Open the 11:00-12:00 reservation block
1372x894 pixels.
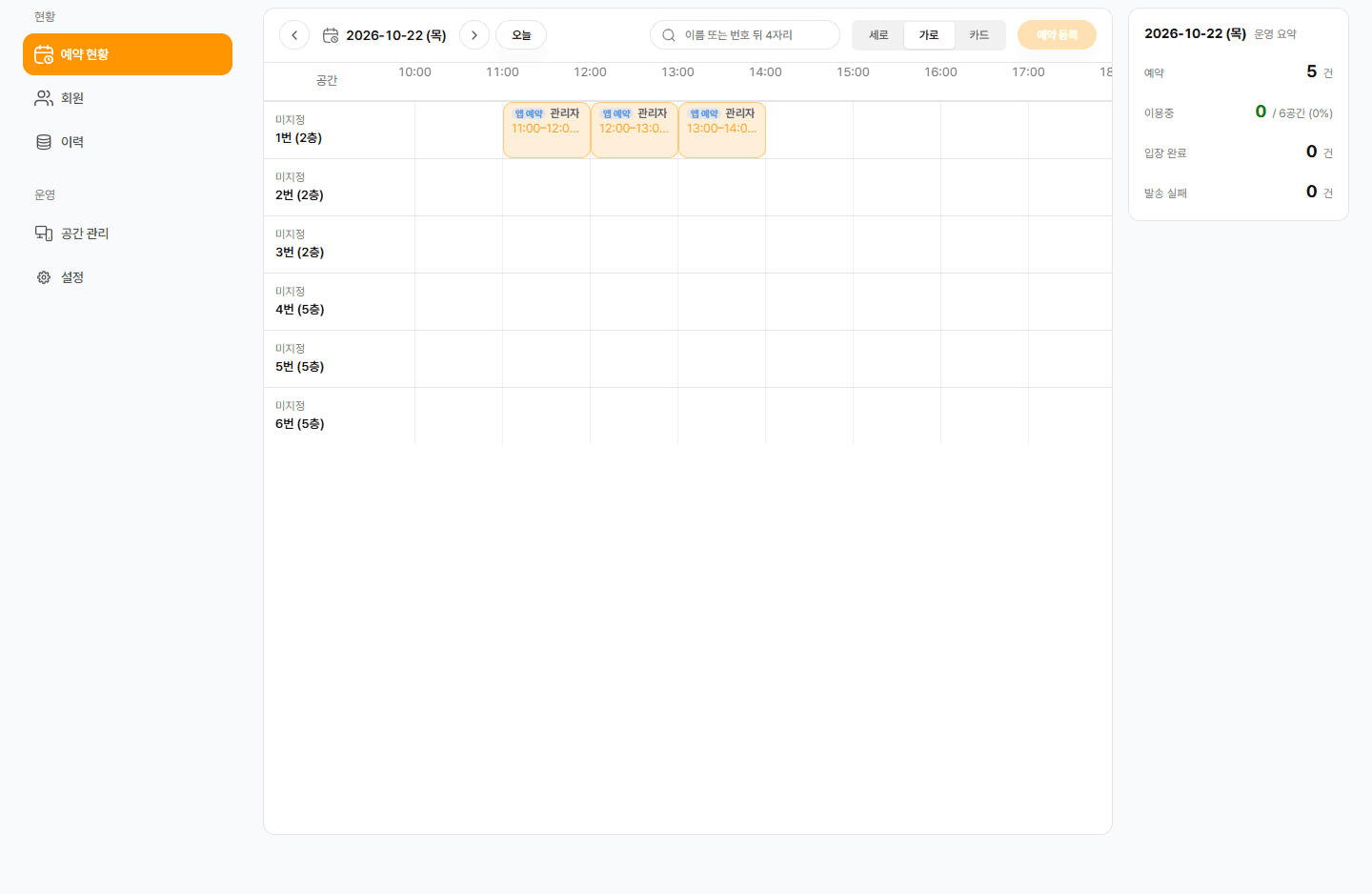click(x=547, y=130)
